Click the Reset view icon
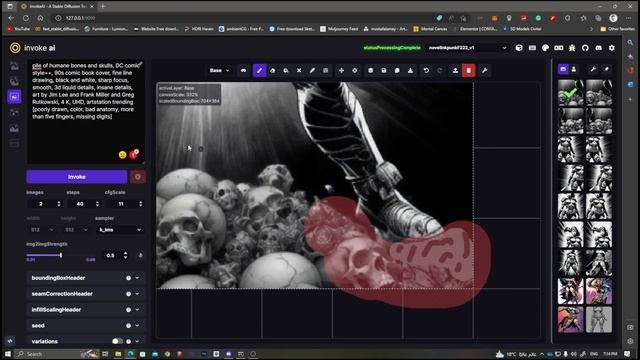Image resolution: width=640 pixels, height=360 pixels. (x=355, y=71)
